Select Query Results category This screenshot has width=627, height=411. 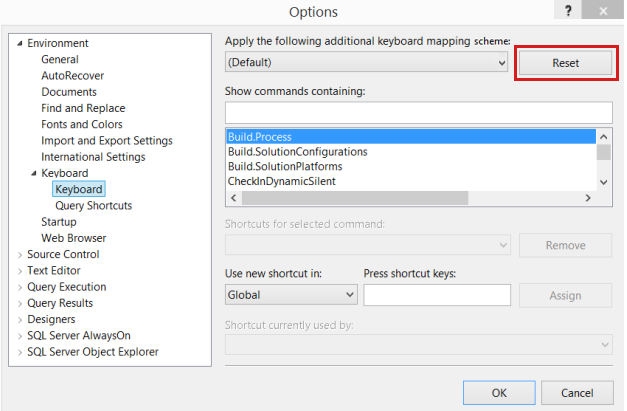tap(60, 303)
